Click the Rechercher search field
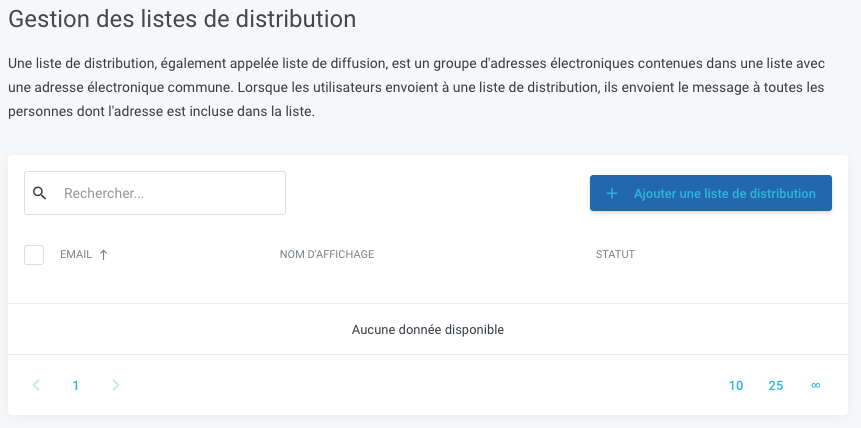 click(155, 193)
